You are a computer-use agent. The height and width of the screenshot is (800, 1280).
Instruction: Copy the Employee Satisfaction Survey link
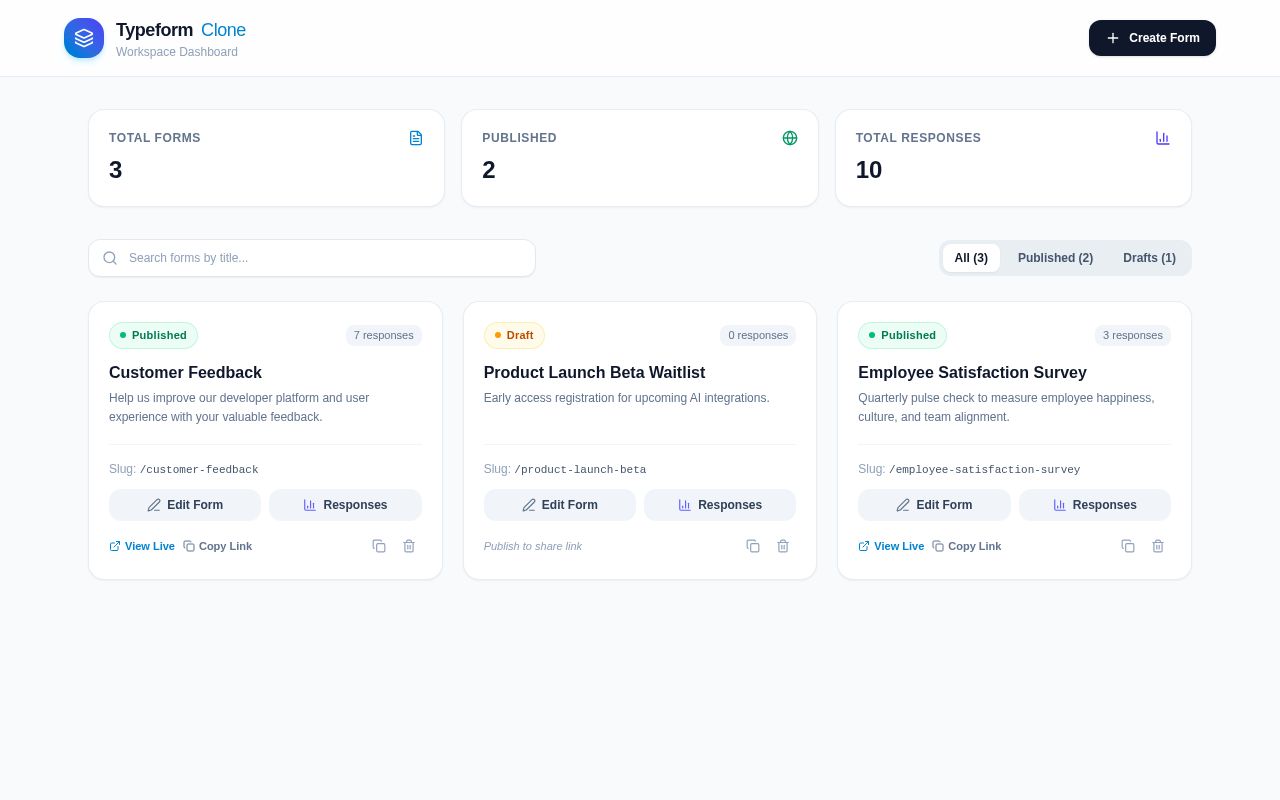967,546
